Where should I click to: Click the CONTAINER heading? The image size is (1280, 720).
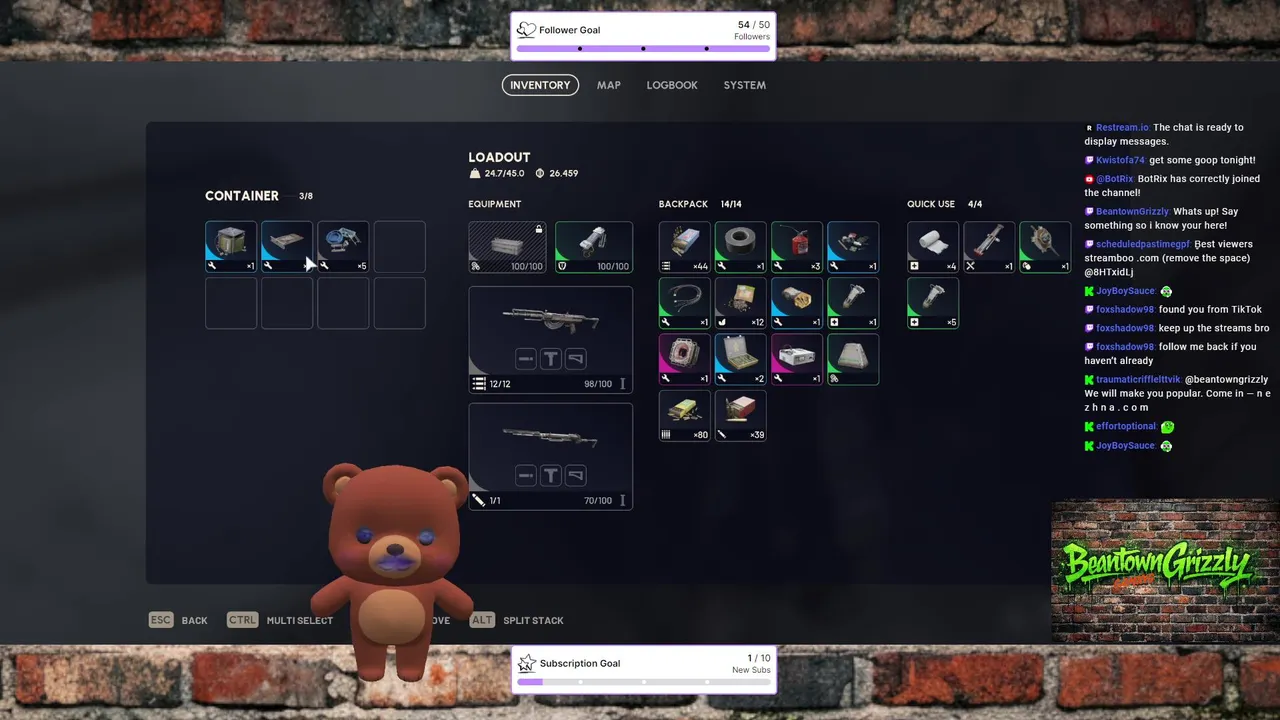242,196
